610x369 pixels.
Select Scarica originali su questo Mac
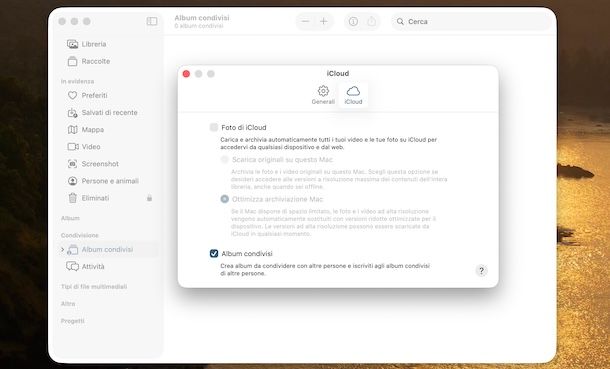point(224,159)
